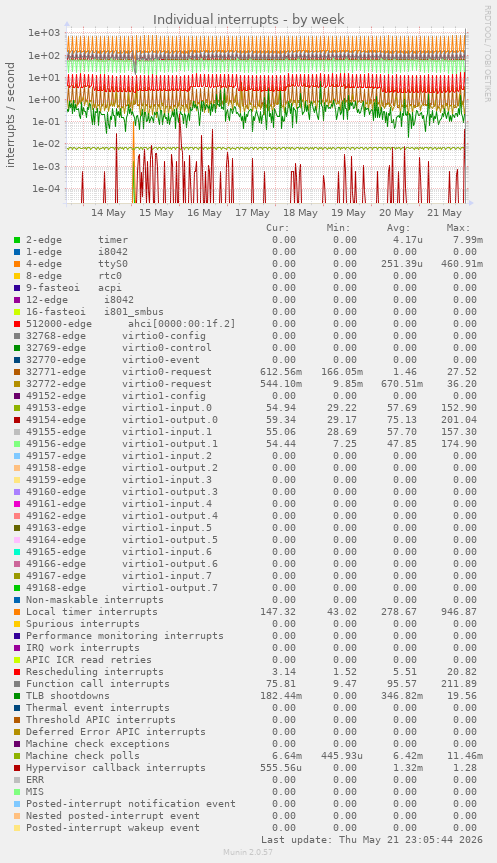Click the 21 May date axis label
This screenshot has width=497, height=863.
[444, 212]
